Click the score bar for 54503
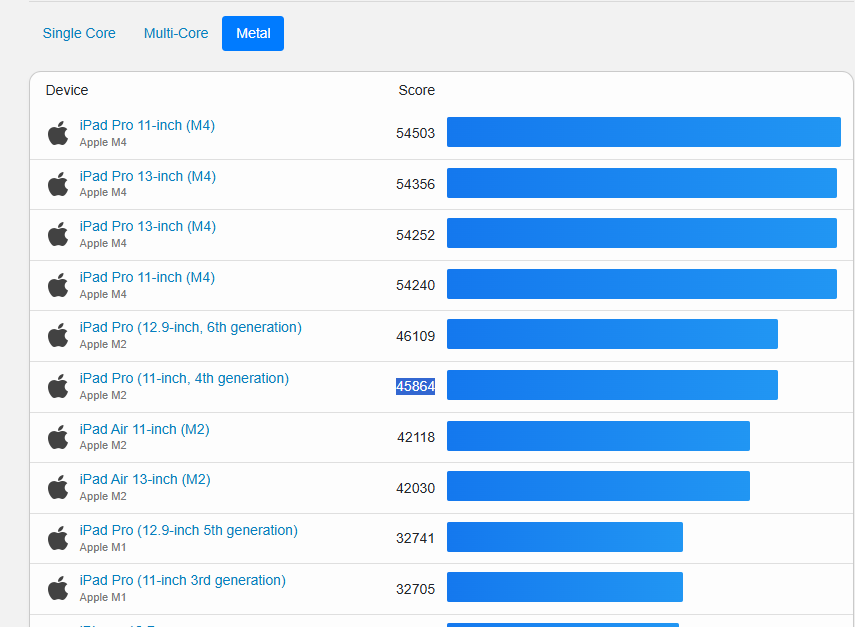855x627 pixels. (644, 132)
